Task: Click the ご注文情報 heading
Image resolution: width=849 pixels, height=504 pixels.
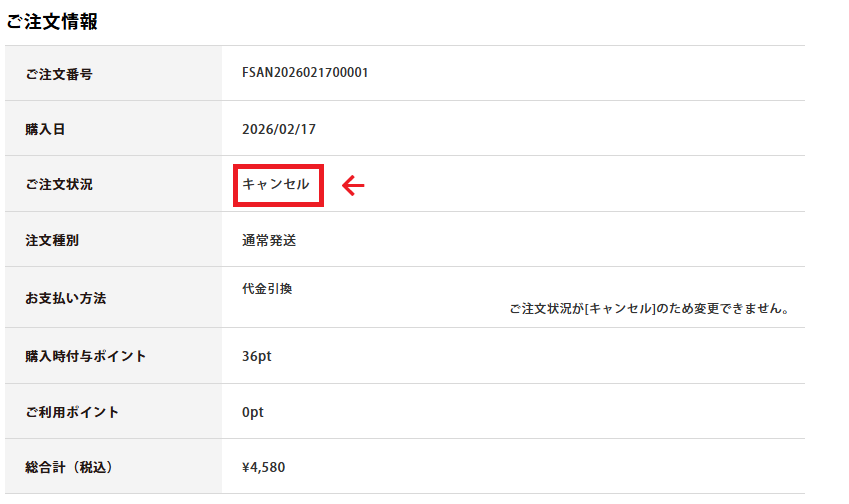Action: click(52, 21)
